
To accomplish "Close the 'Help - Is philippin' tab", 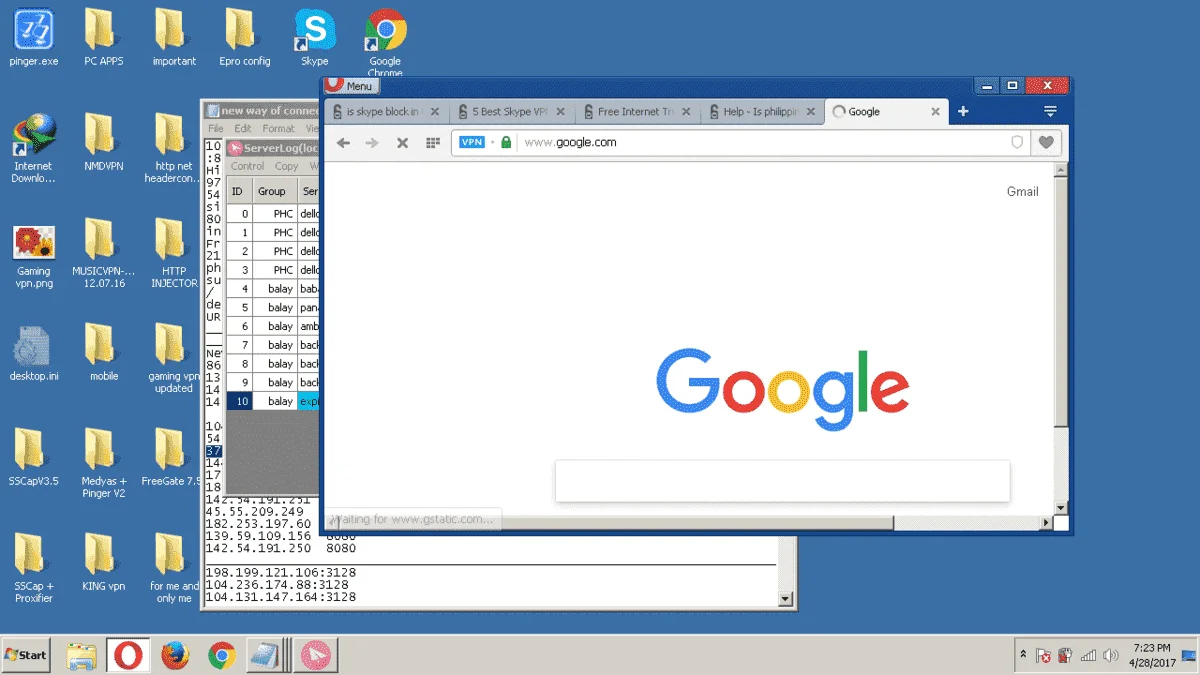I will pyautogui.click(x=811, y=112).
